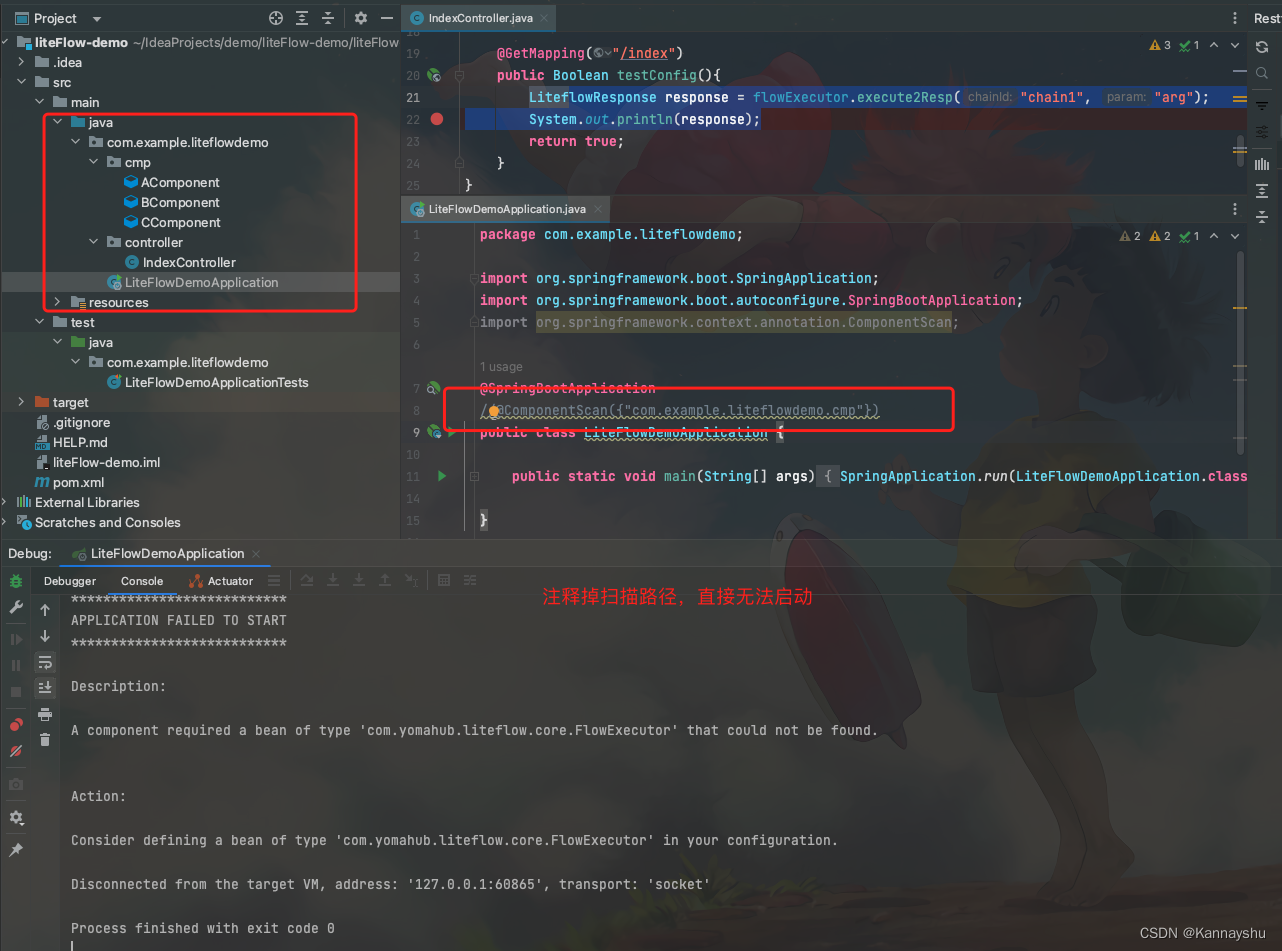Select the Step Into icon
Image resolution: width=1282 pixels, height=951 pixels.
[333, 580]
